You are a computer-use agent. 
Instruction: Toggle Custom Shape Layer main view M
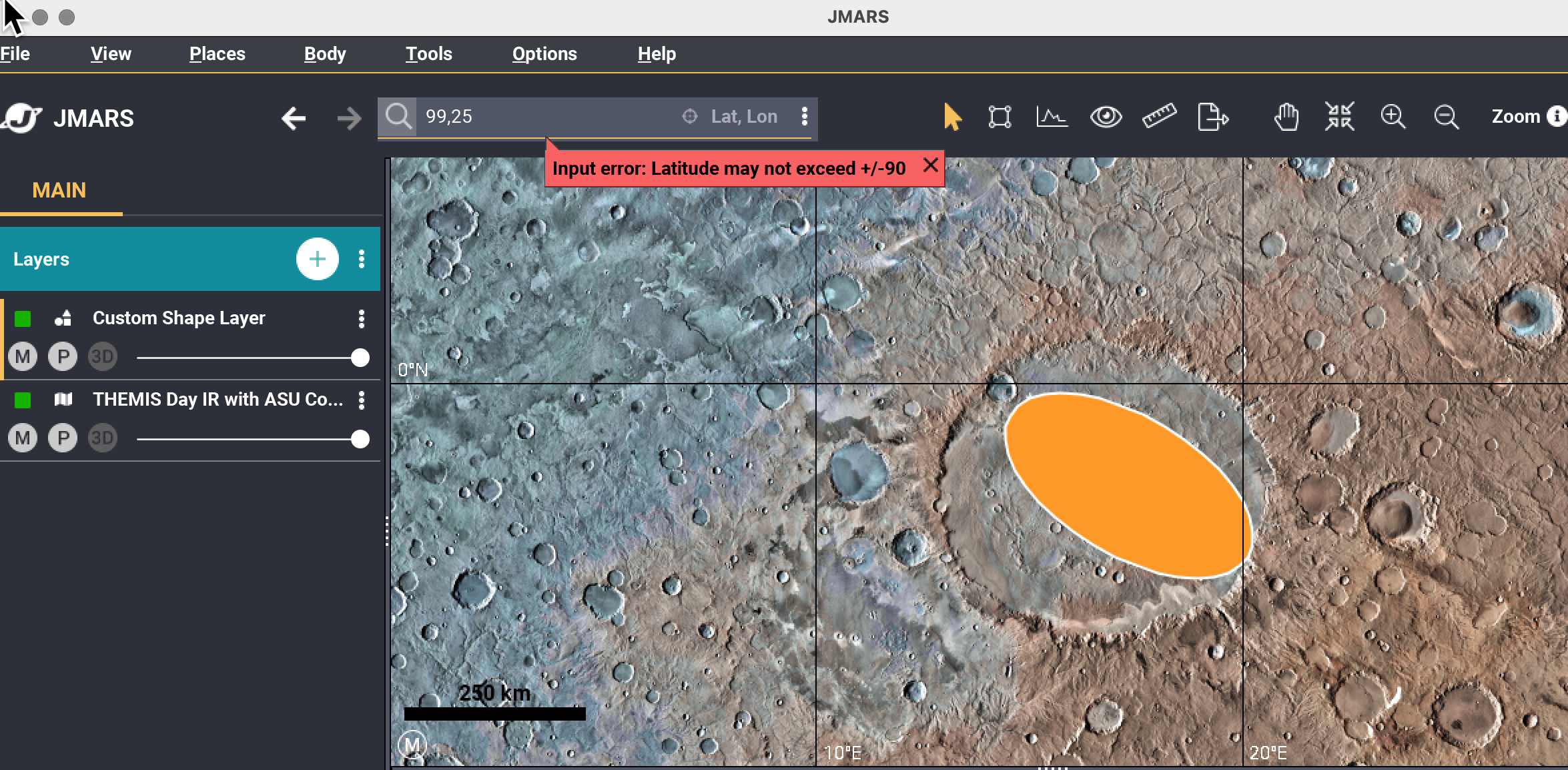tap(23, 357)
